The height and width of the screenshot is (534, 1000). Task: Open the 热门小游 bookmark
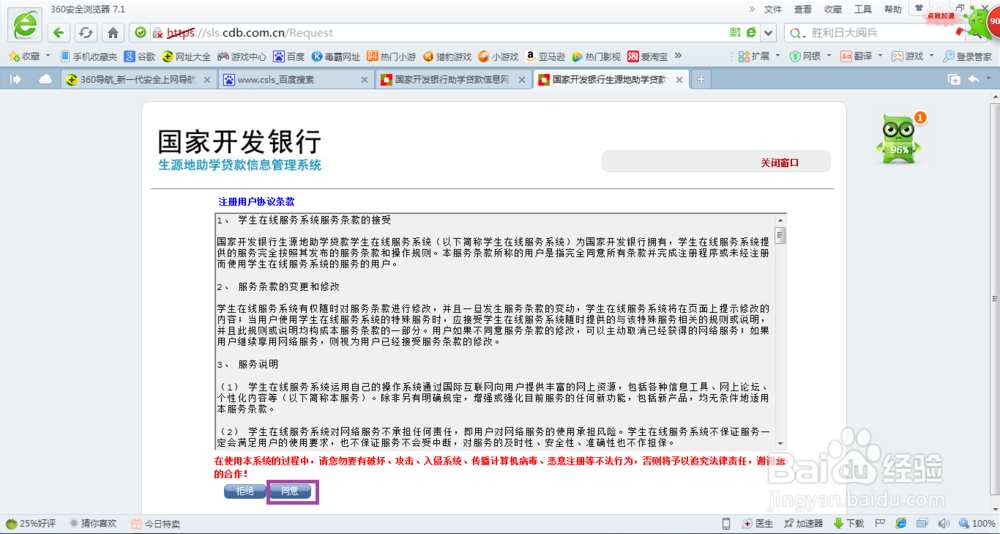[392, 56]
